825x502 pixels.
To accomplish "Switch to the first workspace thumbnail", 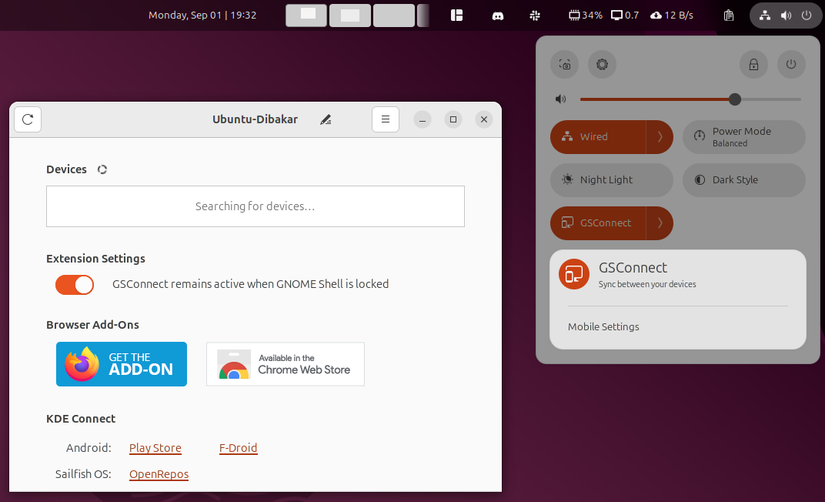I will (306, 15).
